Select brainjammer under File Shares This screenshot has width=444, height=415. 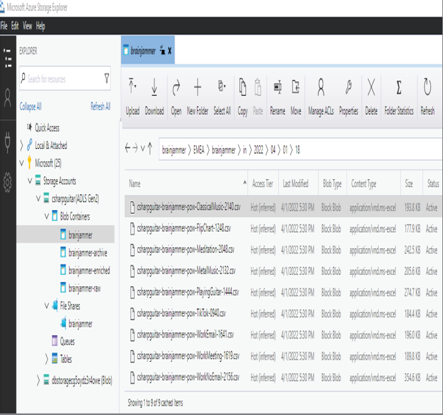pyautogui.click(x=80, y=323)
